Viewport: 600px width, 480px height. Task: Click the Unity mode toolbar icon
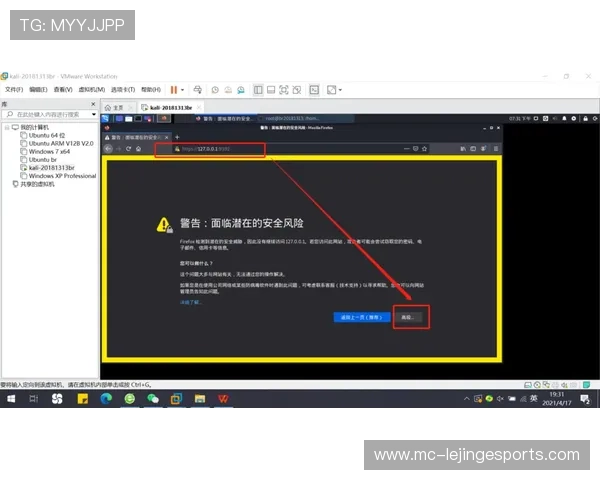(x=297, y=90)
